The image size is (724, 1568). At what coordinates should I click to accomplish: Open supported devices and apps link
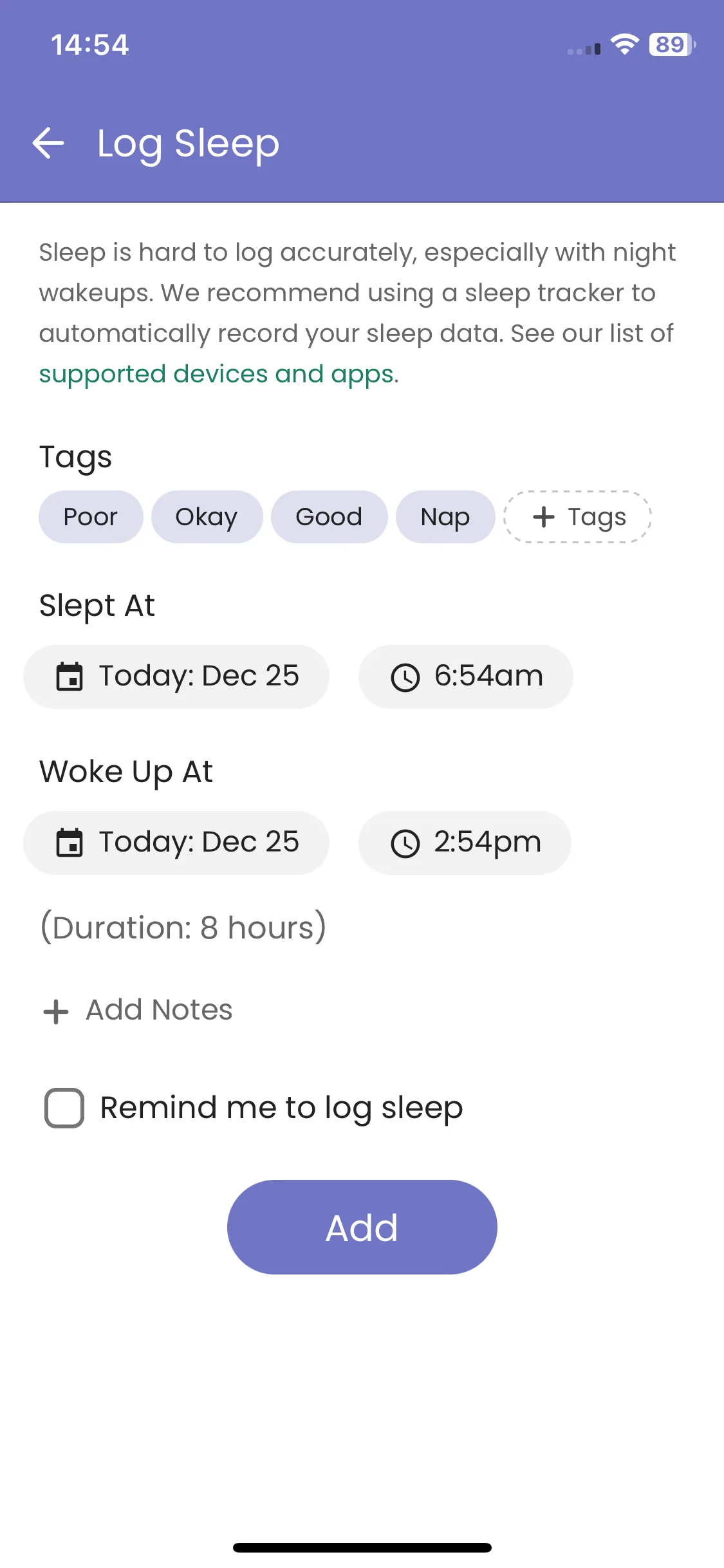218,374
